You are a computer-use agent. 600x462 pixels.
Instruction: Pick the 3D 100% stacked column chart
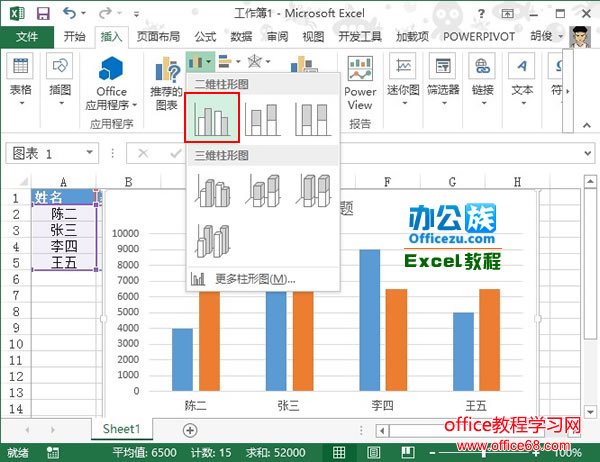(x=313, y=191)
